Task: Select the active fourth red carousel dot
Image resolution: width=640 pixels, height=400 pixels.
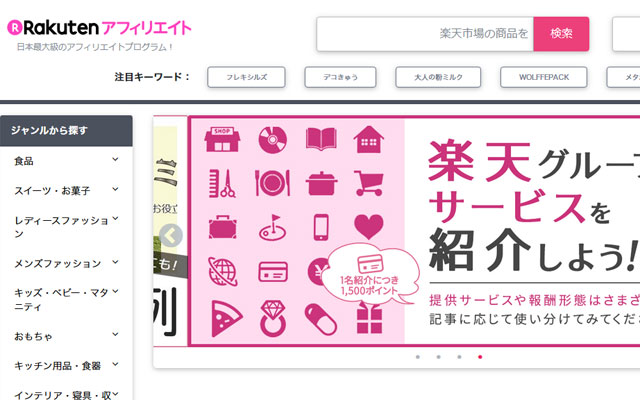Action: click(480, 357)
